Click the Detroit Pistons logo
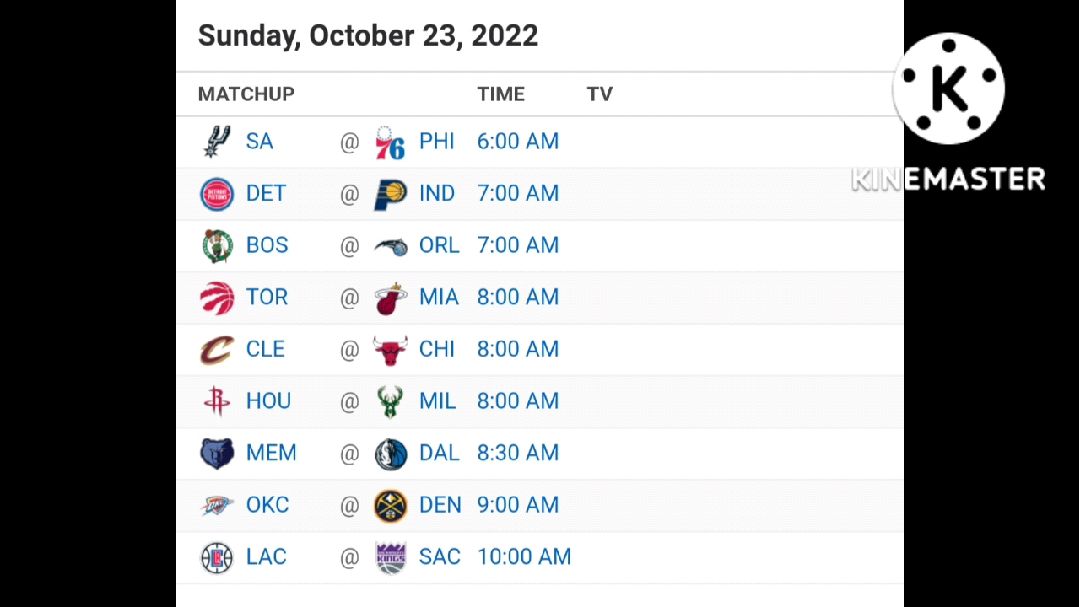 [217, 194]
